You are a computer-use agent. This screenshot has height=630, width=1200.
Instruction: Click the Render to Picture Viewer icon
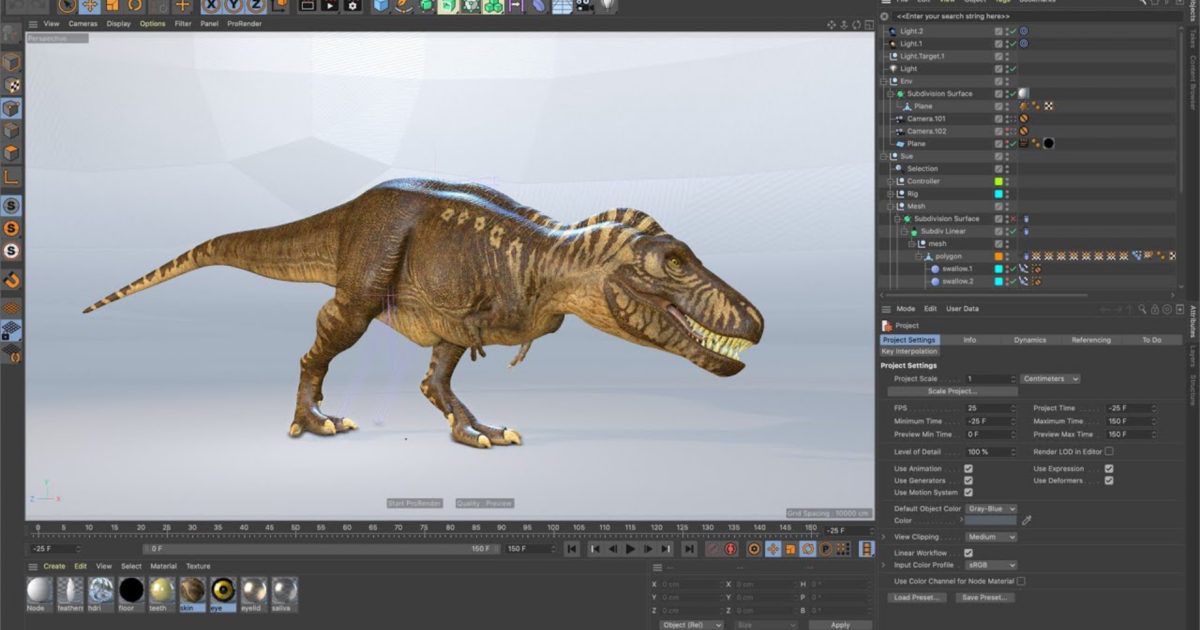tap(330, 7)
